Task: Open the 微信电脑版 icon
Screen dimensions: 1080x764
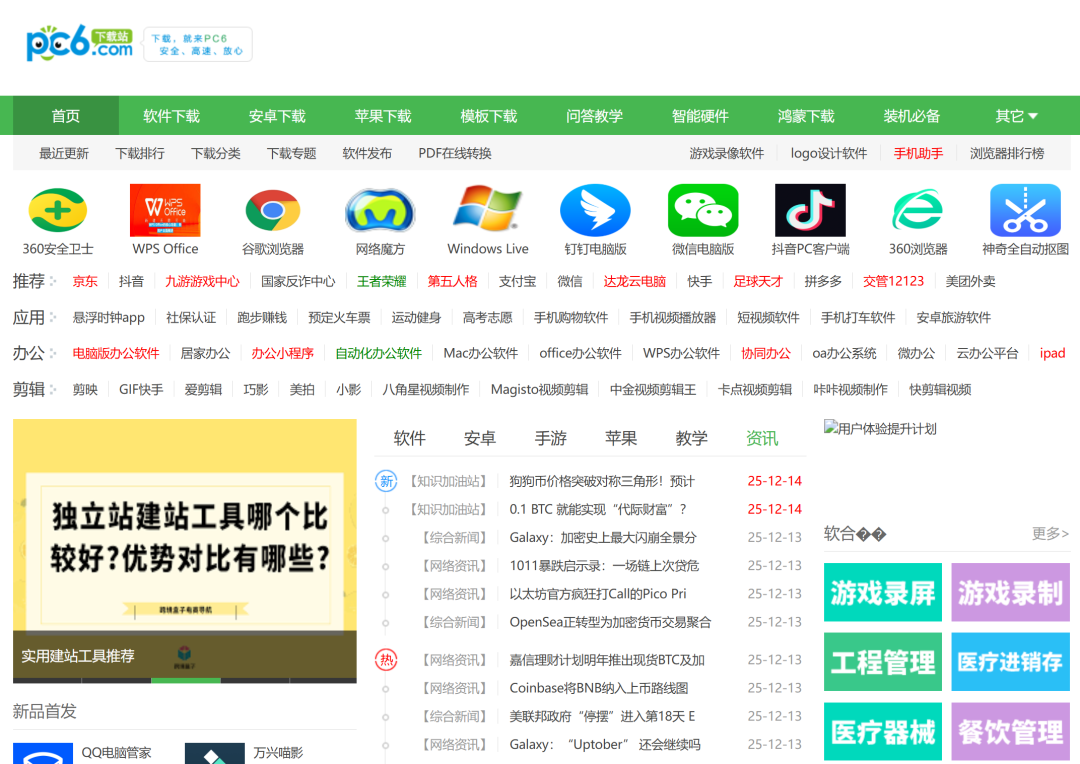Action: tap(703, 210)
